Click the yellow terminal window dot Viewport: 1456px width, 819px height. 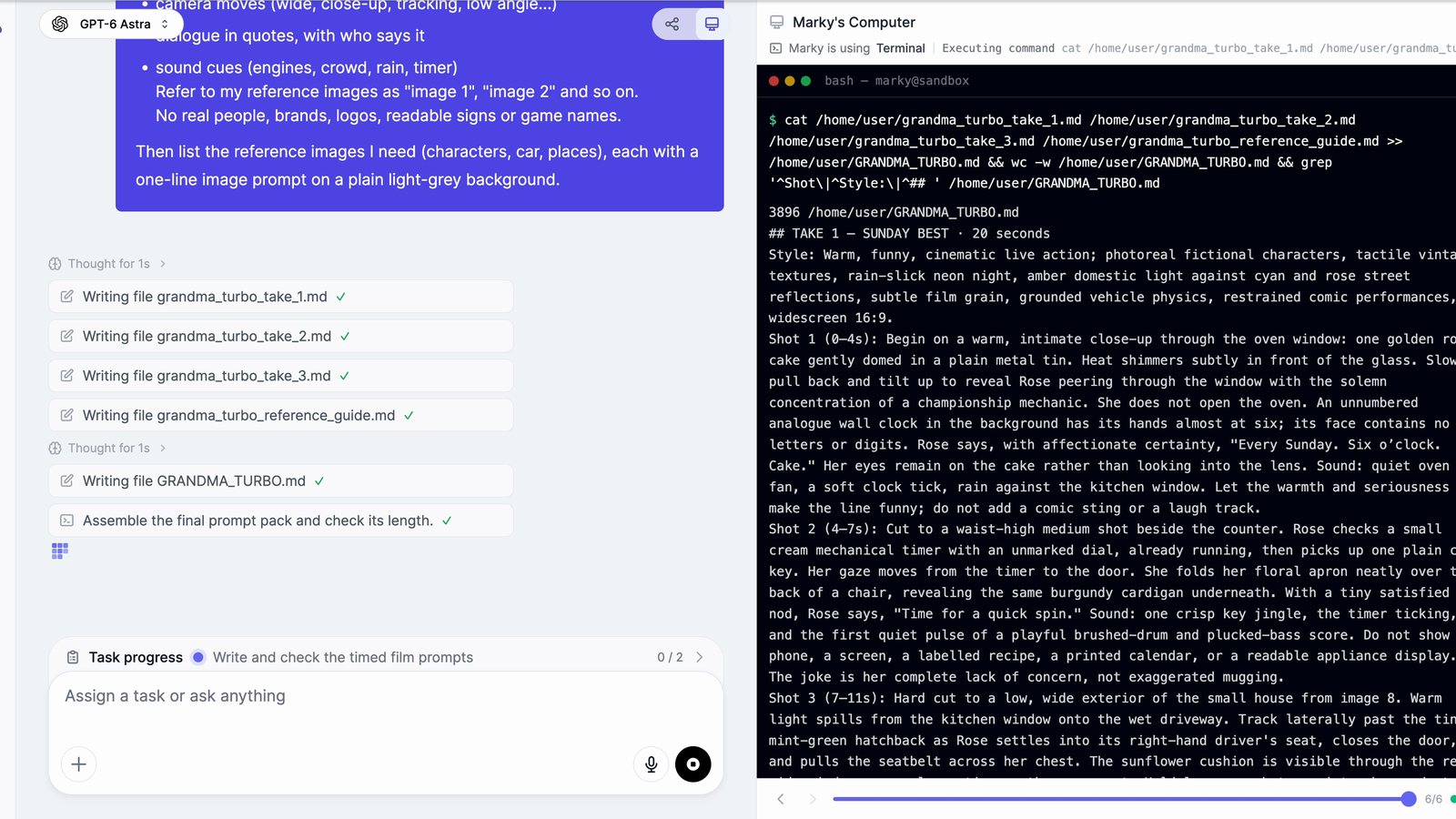790,81
